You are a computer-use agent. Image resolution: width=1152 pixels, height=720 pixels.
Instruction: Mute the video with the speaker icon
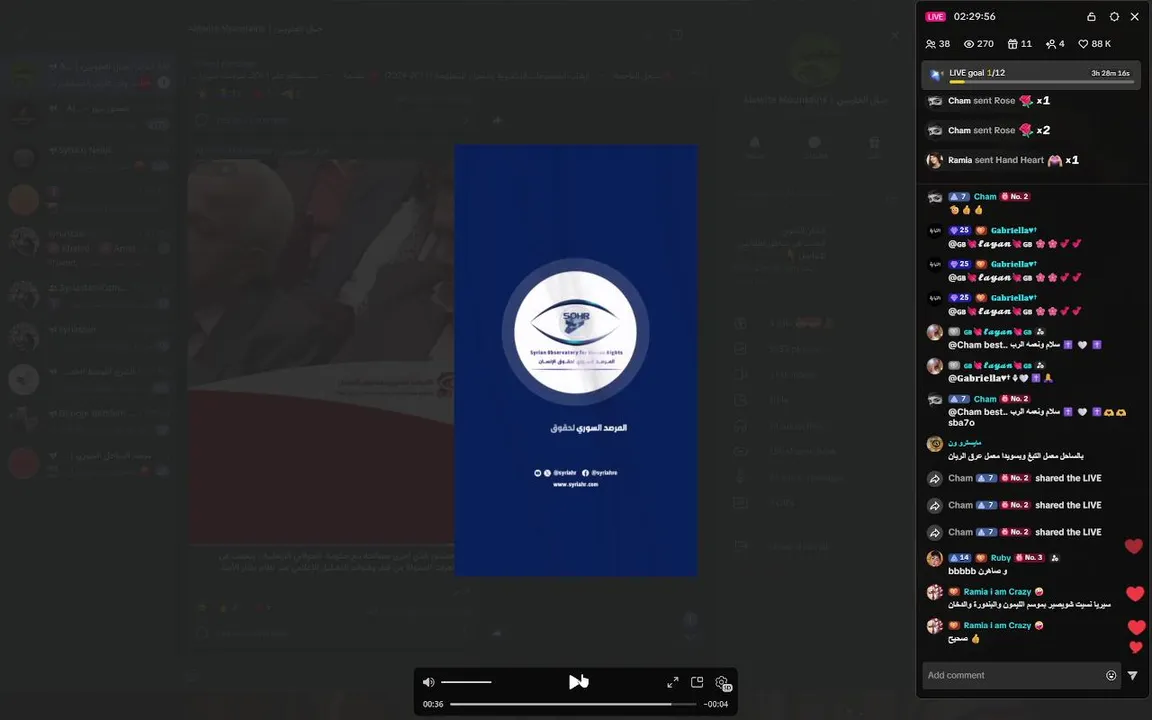click(x=428, y=682)
